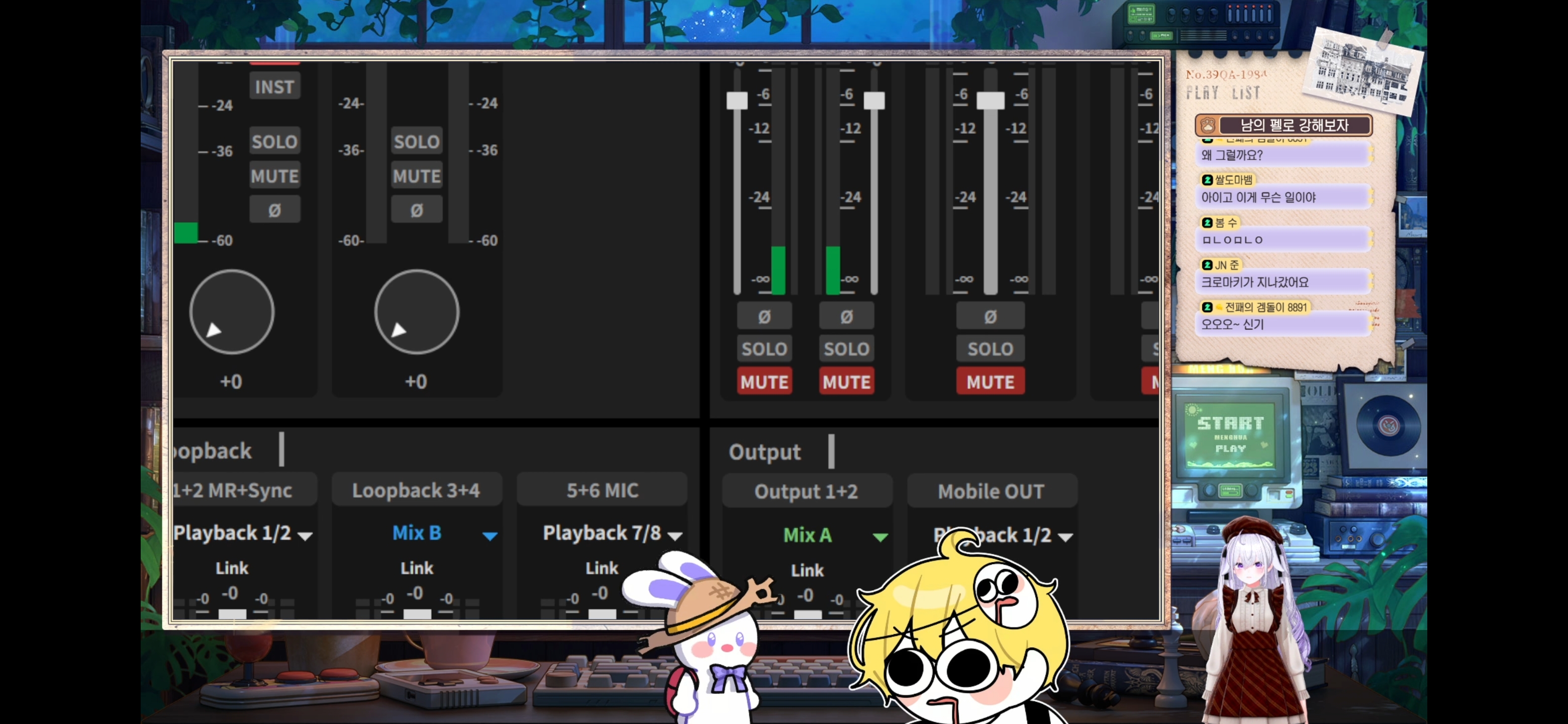Select the Mobile OUT channel label

[x=992, y=491]
